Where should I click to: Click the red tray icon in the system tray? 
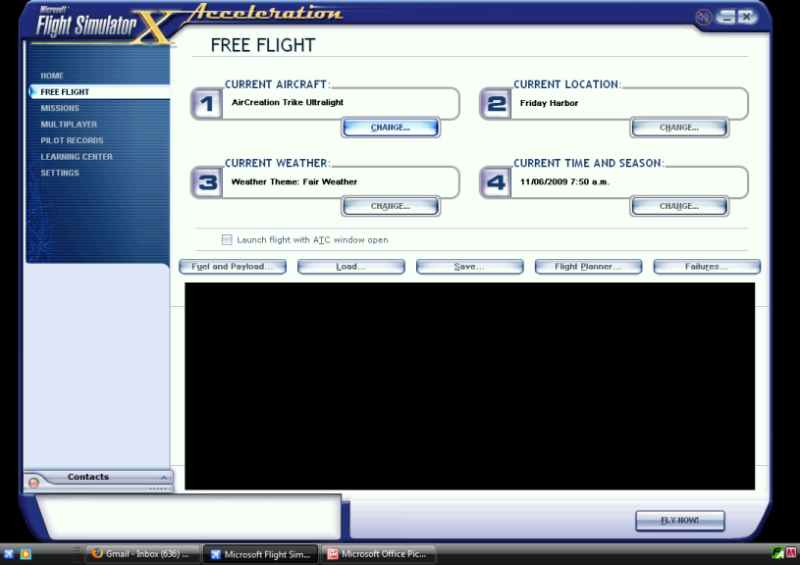coord(791,553)
